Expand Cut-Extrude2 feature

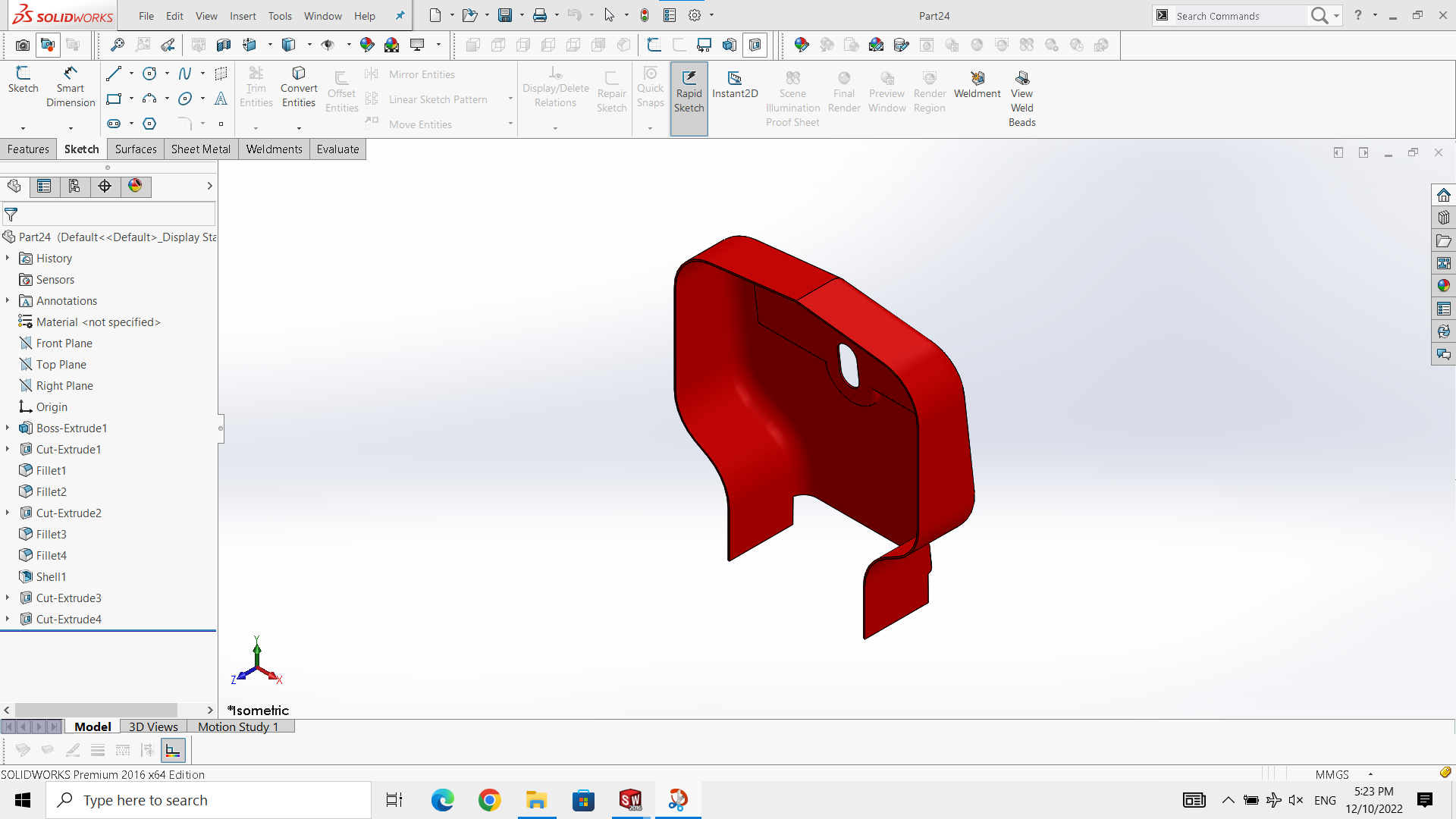[x=8, y=513]
